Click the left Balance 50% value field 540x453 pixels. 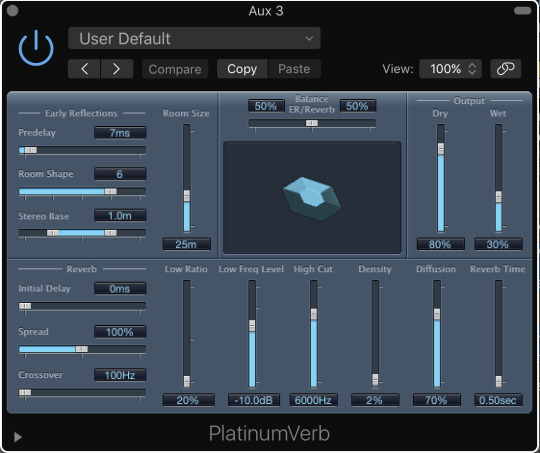pyautogui.click(x=266, y=106)
